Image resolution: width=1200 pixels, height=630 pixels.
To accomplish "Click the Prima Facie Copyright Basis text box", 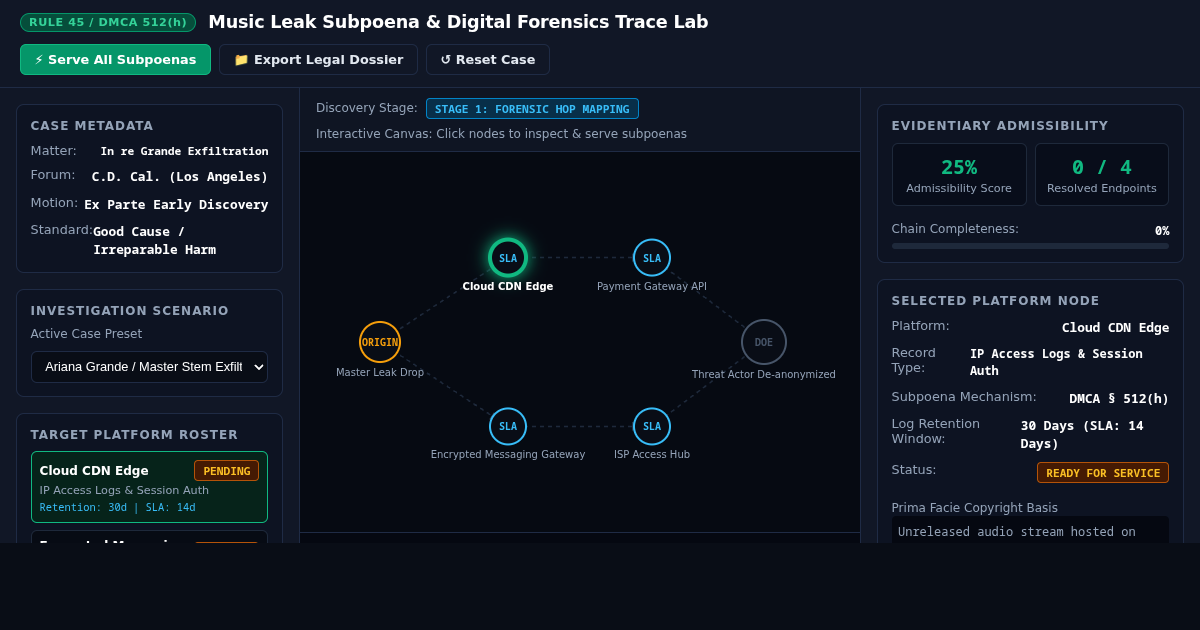I will [1030, 530].
